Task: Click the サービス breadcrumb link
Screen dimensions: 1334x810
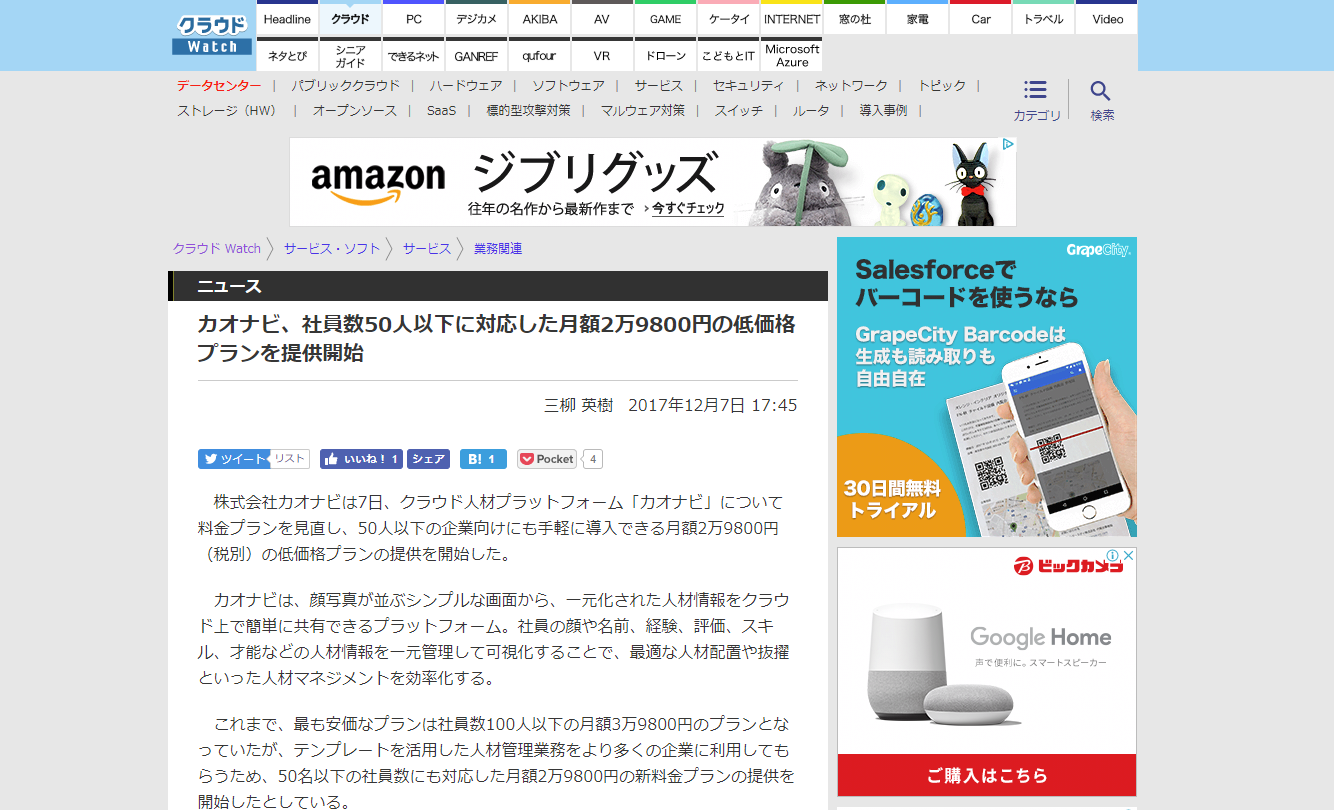Action: (x=427, y=249)
